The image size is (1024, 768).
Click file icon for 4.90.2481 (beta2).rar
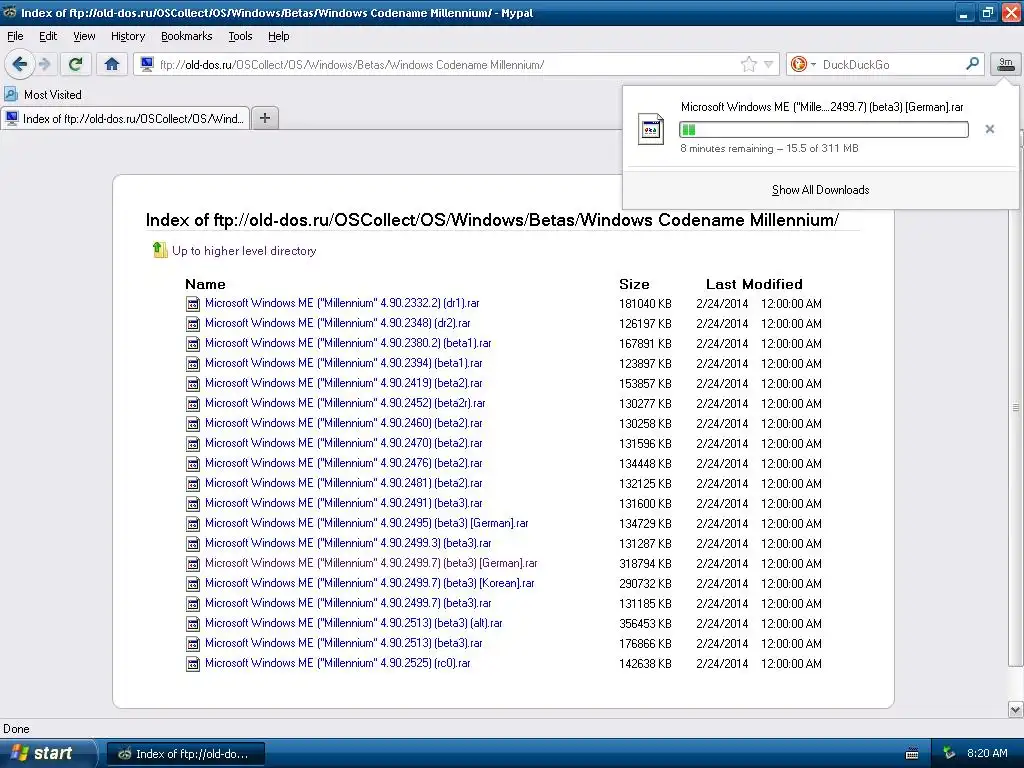pyautogui.click(x=193, y=484)
